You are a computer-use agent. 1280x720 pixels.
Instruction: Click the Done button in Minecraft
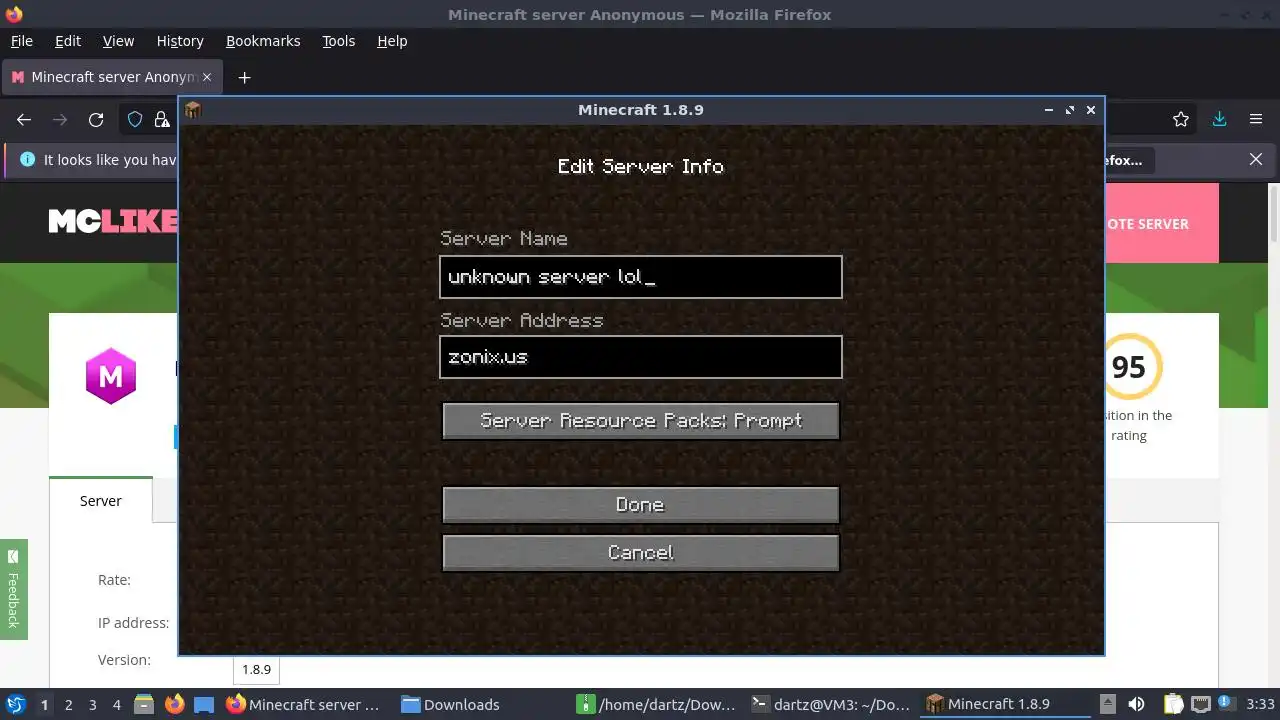(640, 505)
